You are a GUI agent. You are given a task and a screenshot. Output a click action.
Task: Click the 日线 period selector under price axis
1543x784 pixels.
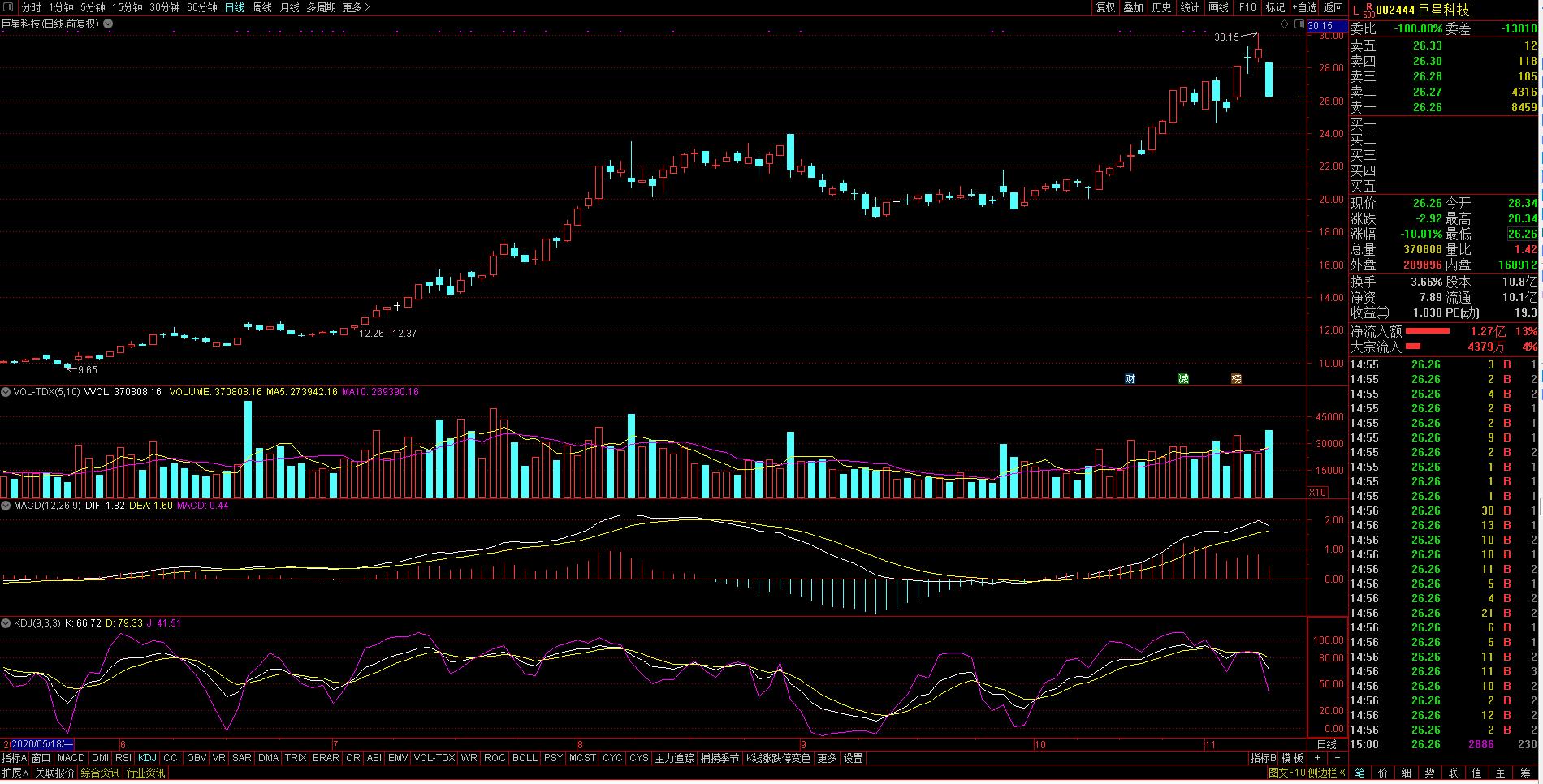coord(1326,744)
